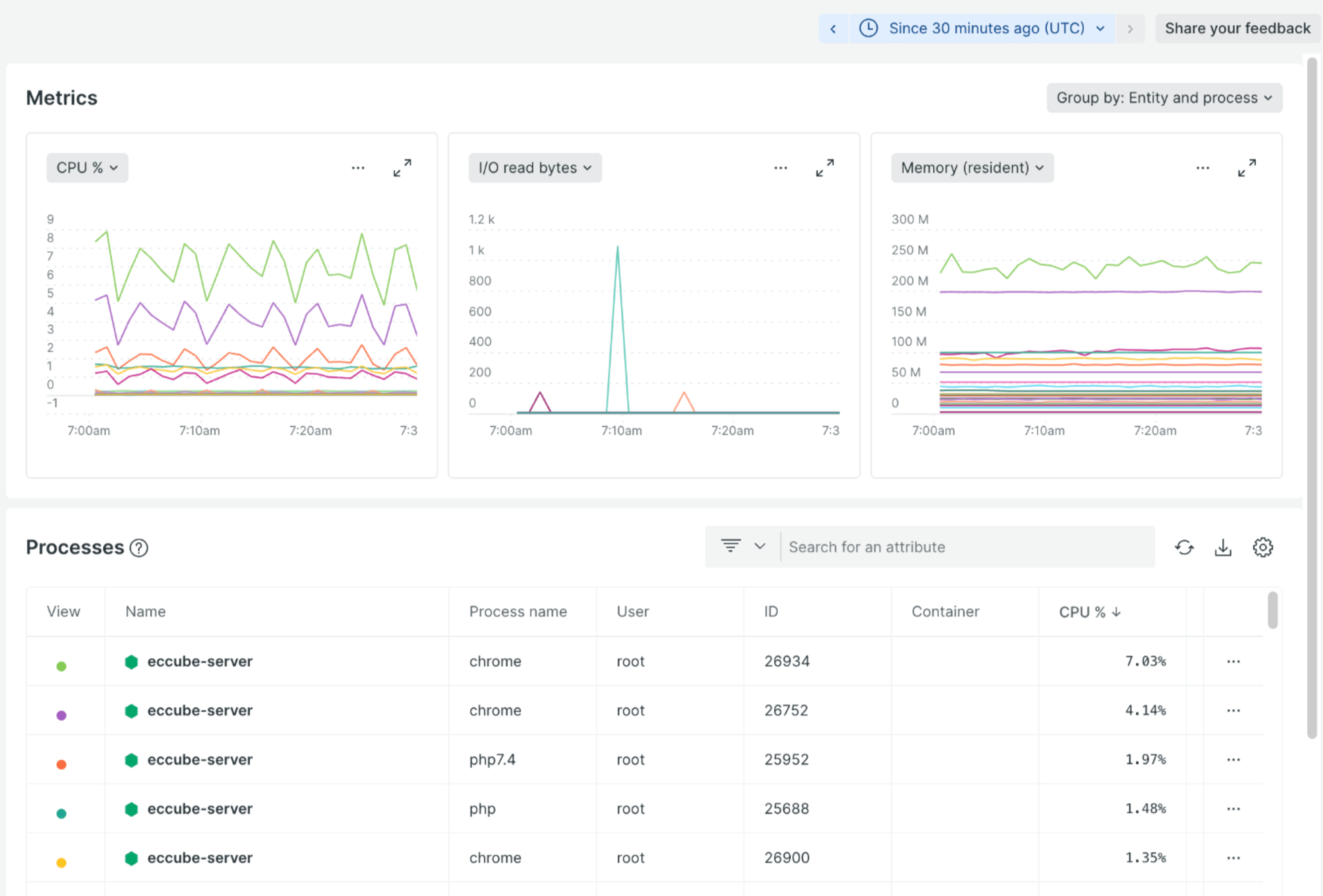Open the 'Since 30 minutes ago (UTC)' time picker
Image resolution: width=1323 pixels, height=896 pixels.
(x=982, y=28)
